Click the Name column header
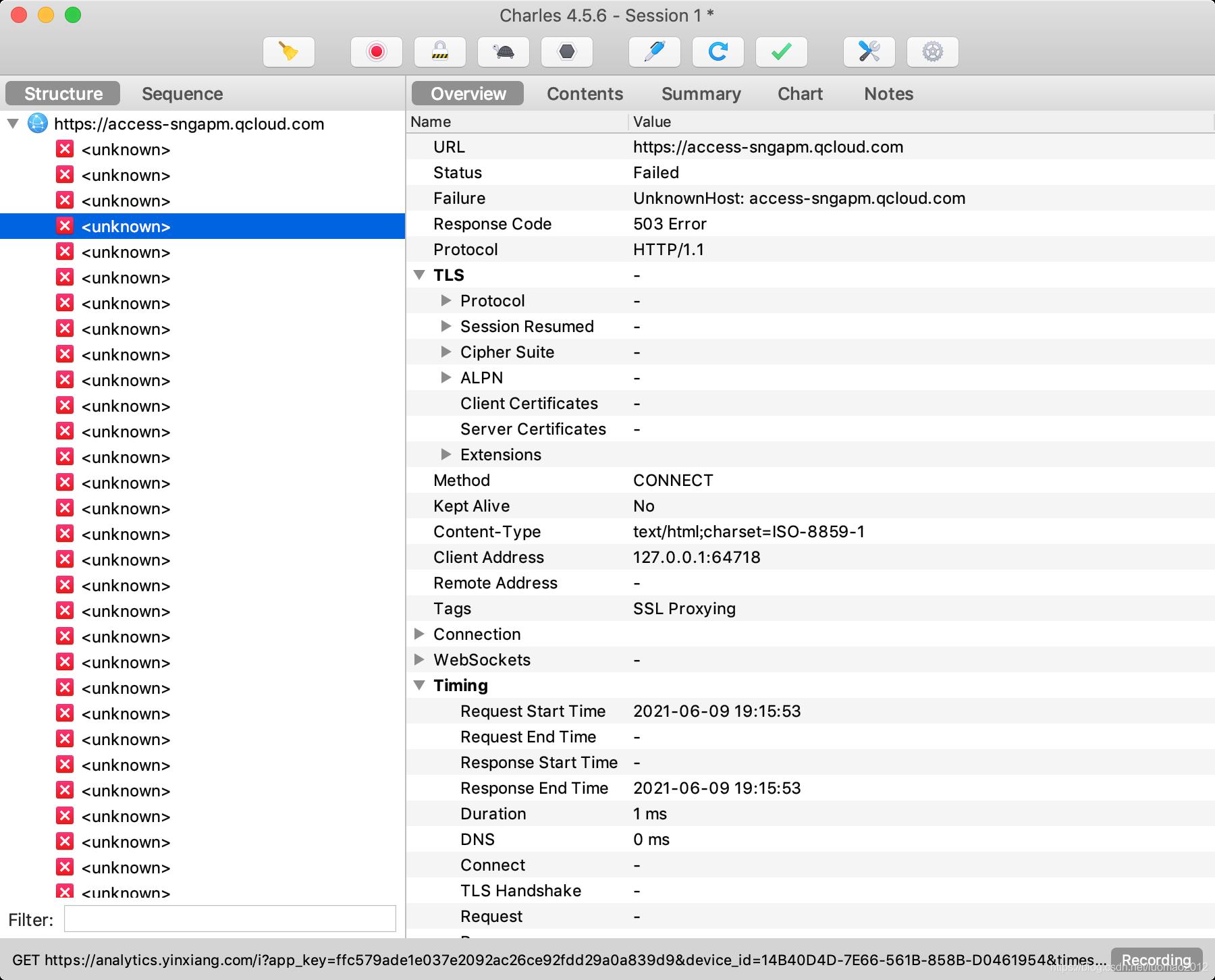1215x980 pixels. [x=517, y=121]
